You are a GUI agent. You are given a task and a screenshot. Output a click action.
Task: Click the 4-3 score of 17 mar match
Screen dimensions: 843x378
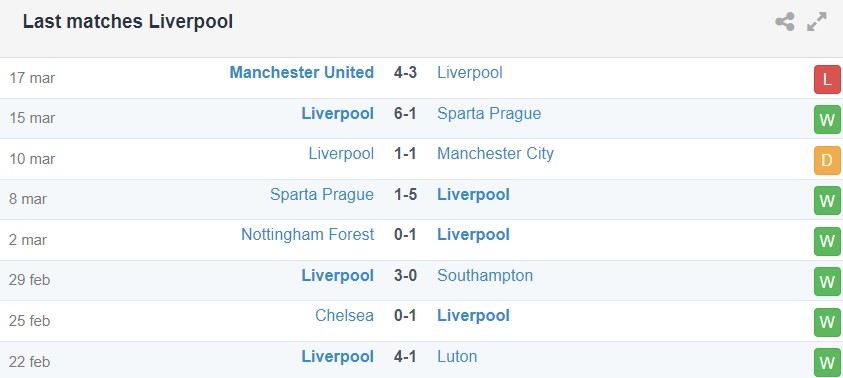click(x=405, y=73)
